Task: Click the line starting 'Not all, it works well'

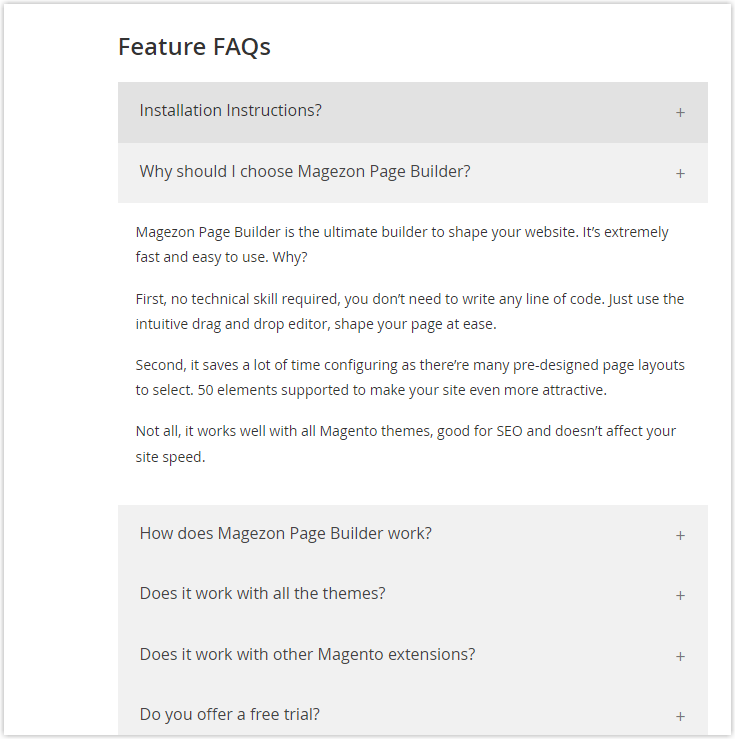Action: click(405, 431)
